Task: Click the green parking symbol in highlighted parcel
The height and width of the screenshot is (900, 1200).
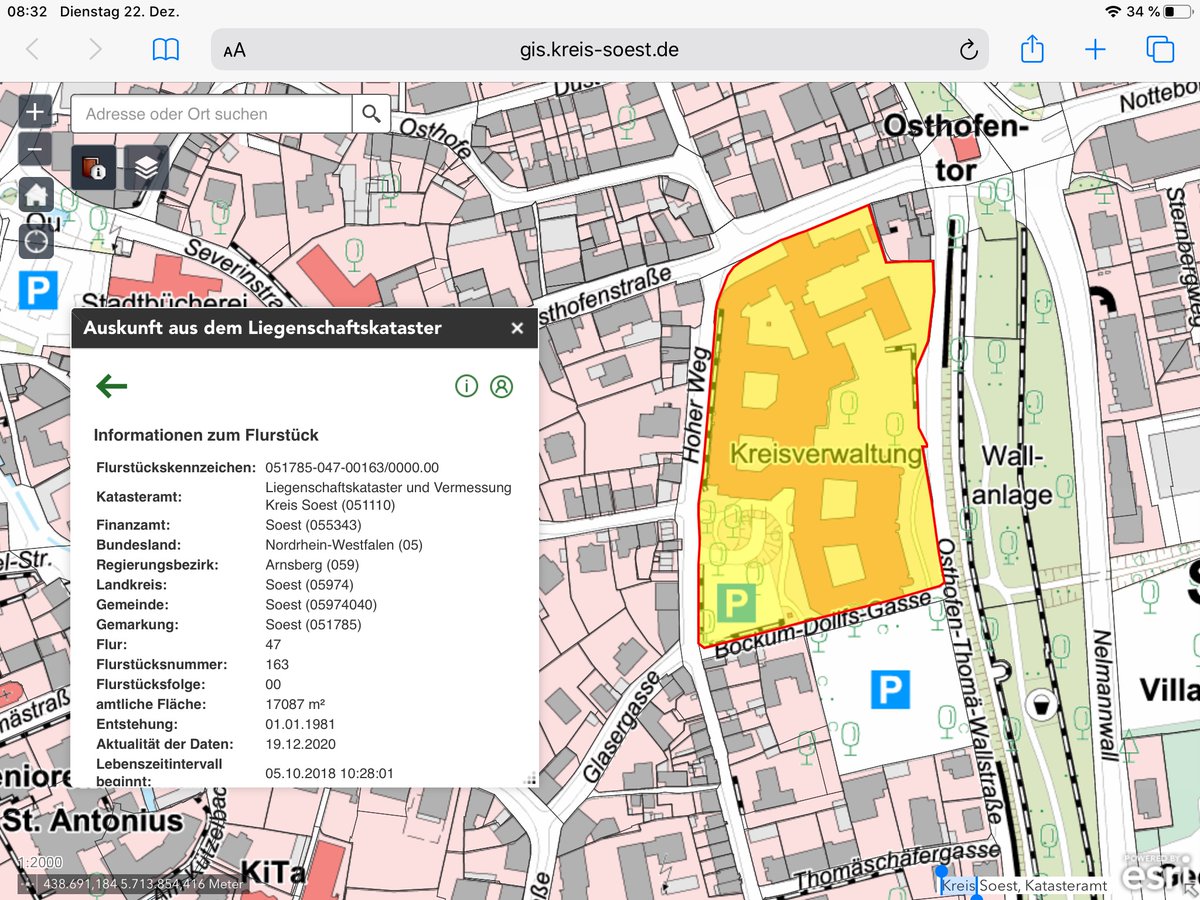Action: click(x=736, y=603)
